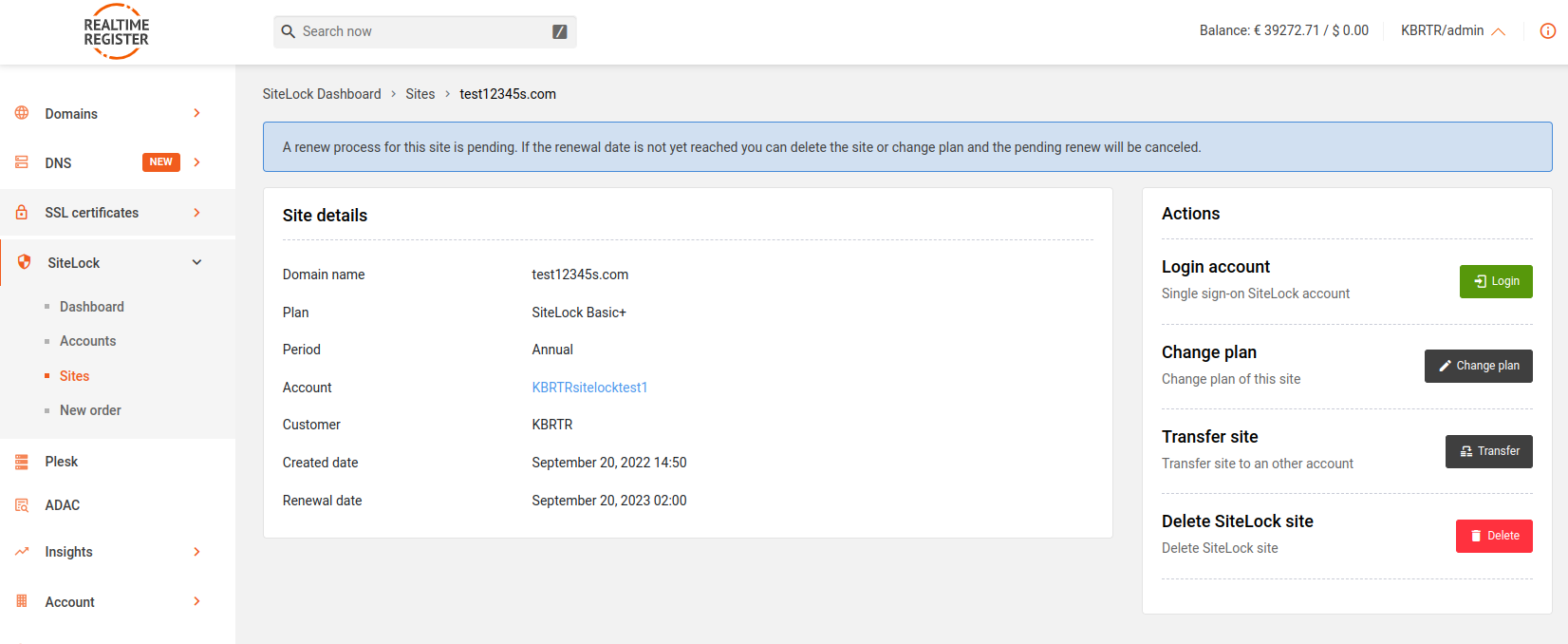Expand the Domains menu chevron

coord(196,113)
